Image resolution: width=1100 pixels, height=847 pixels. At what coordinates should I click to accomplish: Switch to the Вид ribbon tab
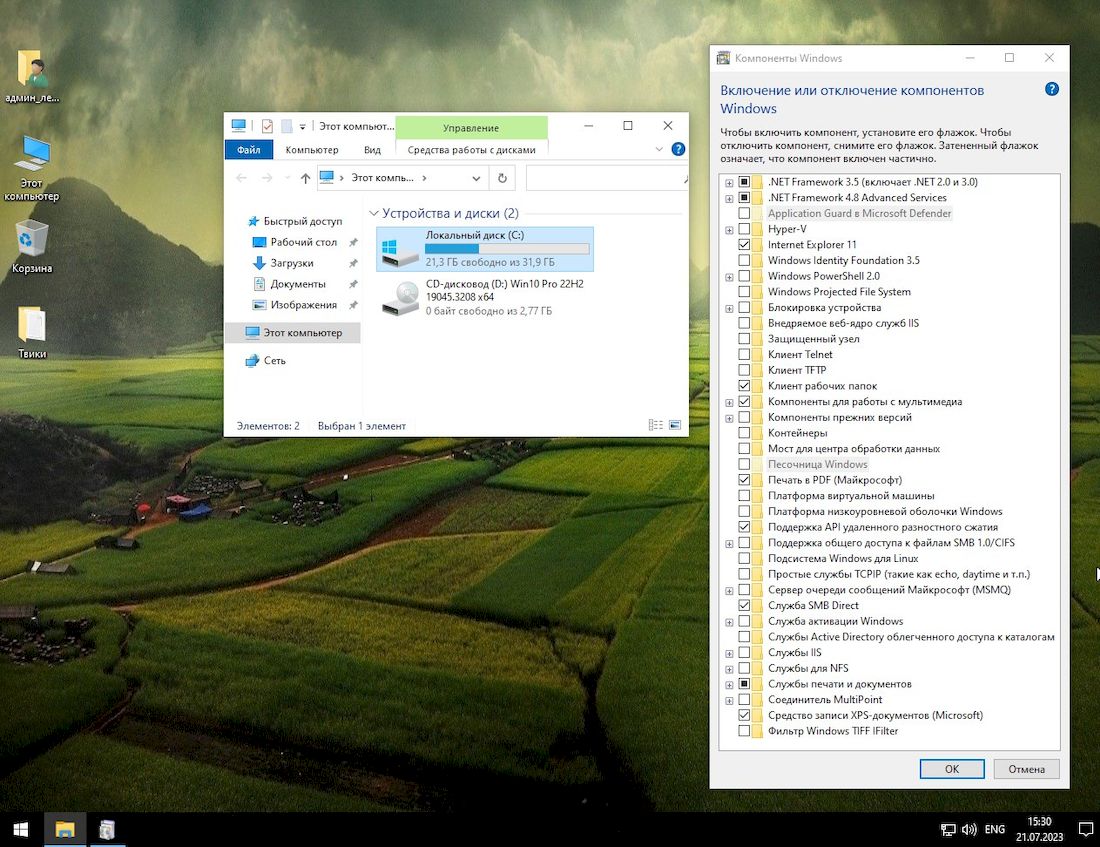coord(372,150)
